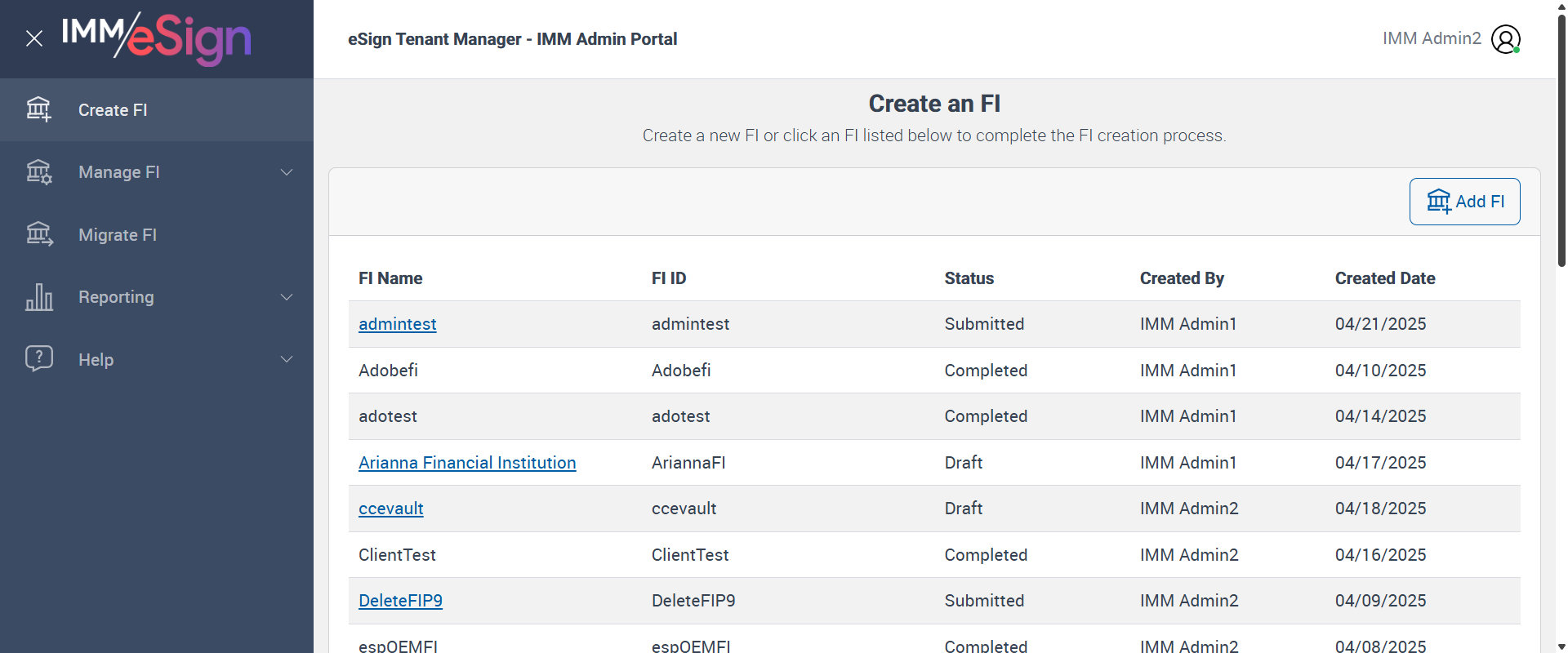Select Create FI menu item
This screenshot has height=653, width=1568.
tap(113, 110)
